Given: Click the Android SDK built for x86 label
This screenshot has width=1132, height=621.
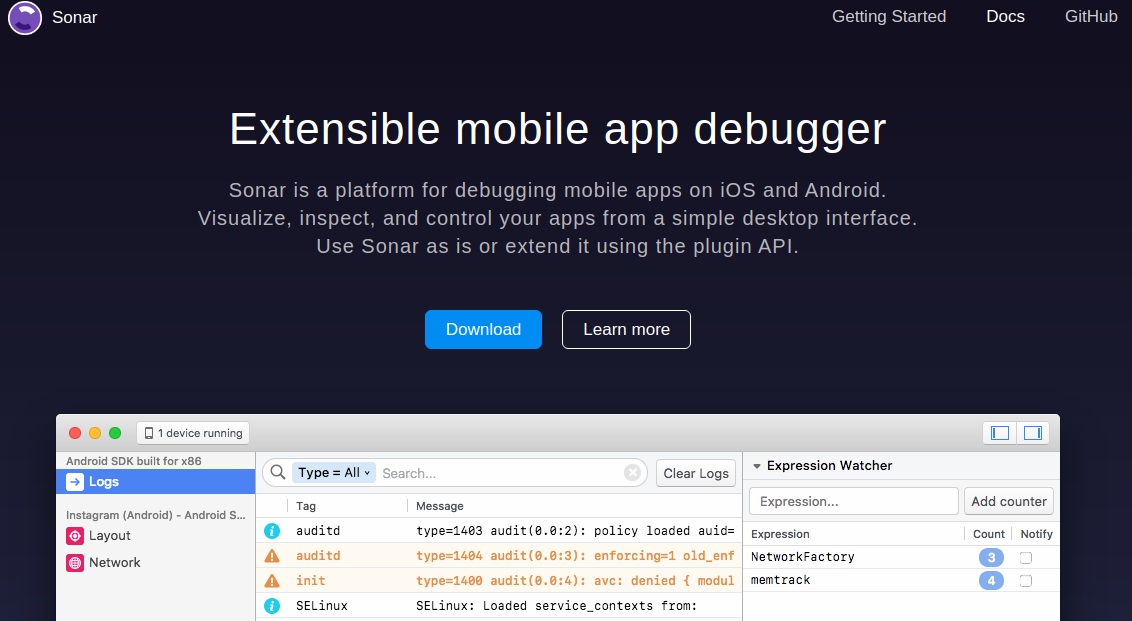Looking at the screenshot, I should tap(134, 461).
